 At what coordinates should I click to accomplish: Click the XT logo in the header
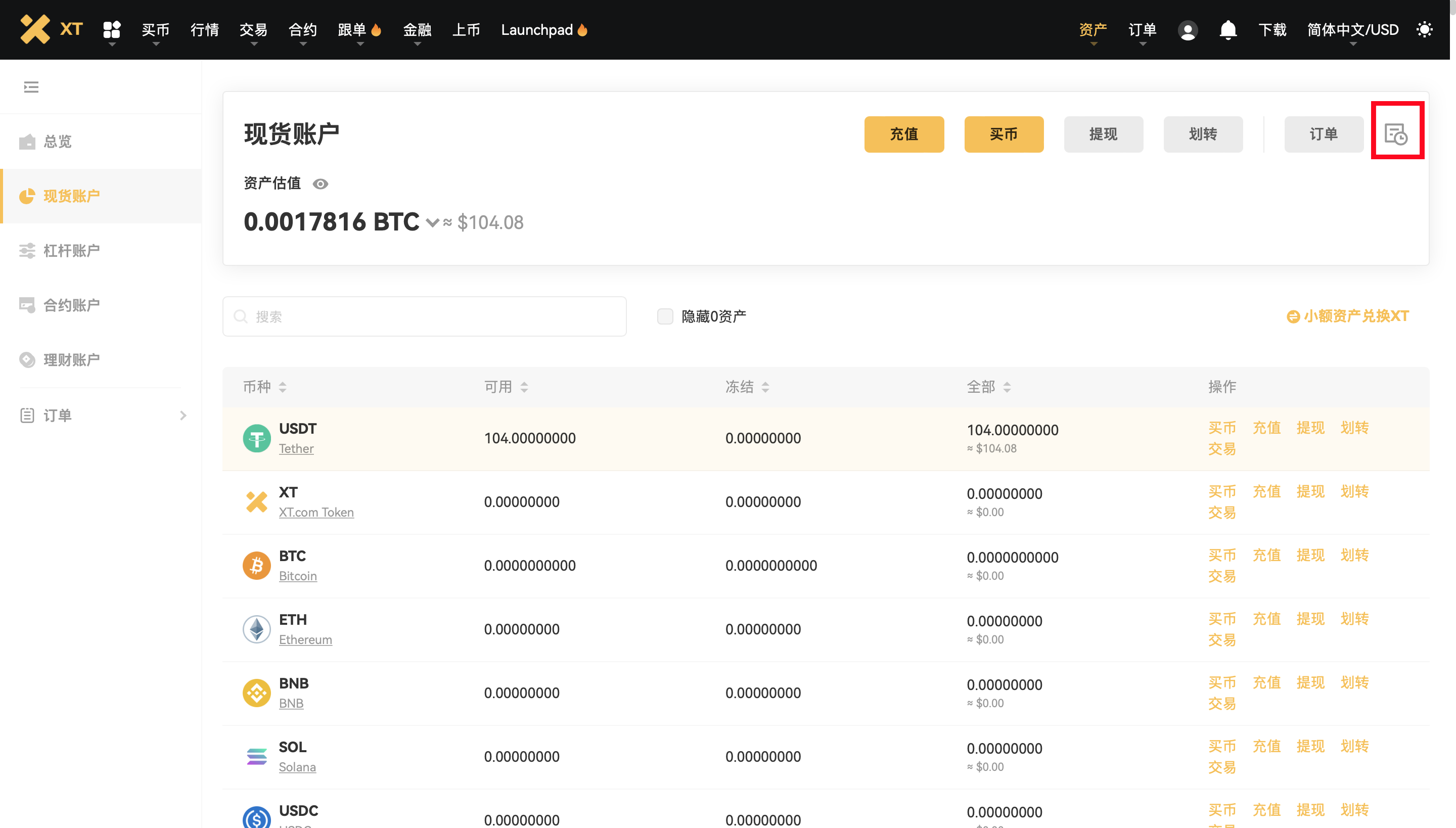(x=51, y=29)
